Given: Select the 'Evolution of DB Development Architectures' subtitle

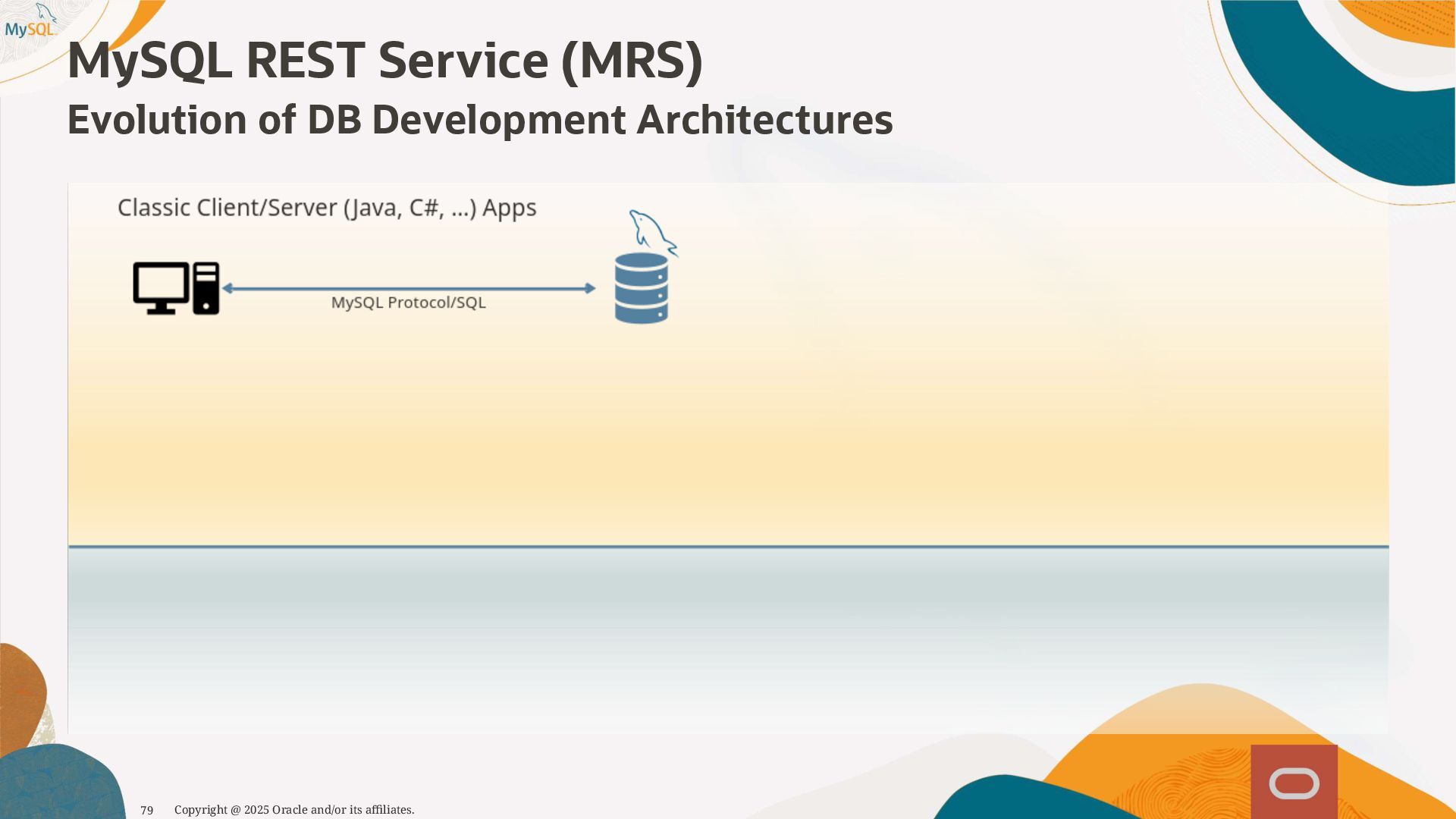Looking at the screenshot, I should pyautogui.click(x=480, y=120).
